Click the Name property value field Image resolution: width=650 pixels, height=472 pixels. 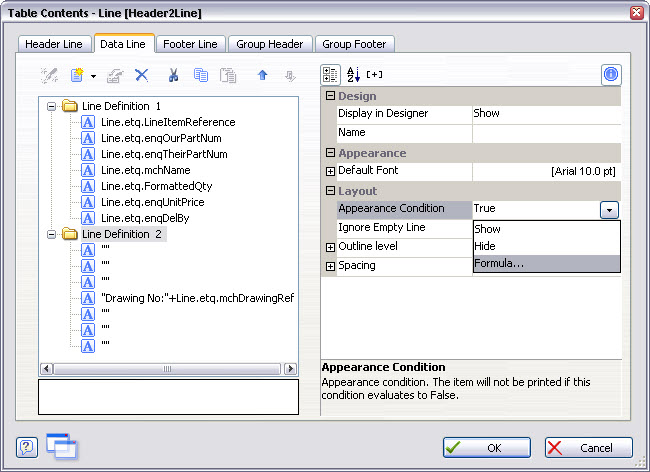pyautogui.click(x=546, y=133)
